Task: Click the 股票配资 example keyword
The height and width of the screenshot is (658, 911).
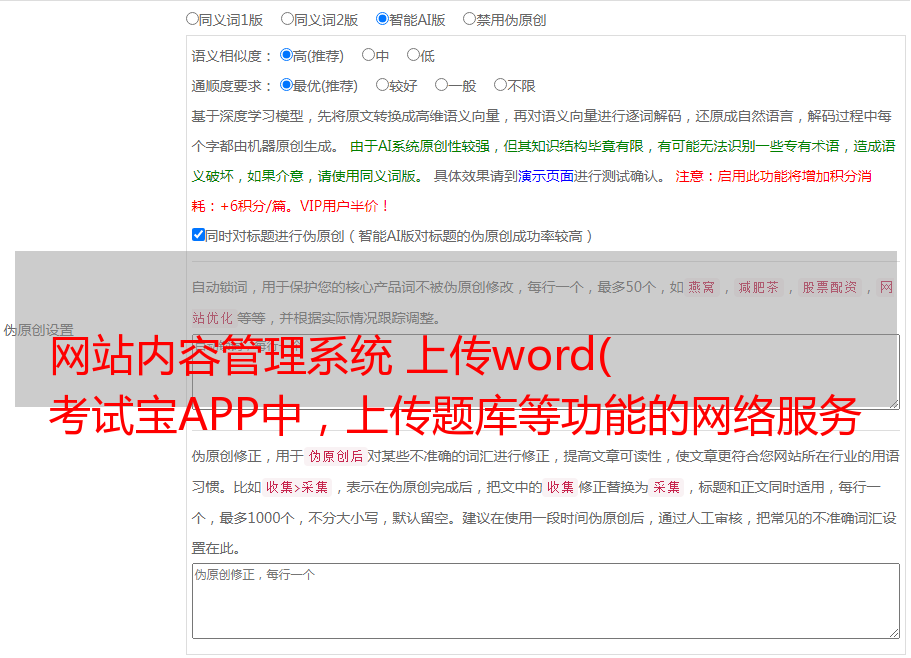Action: click(x=830, y=287)
